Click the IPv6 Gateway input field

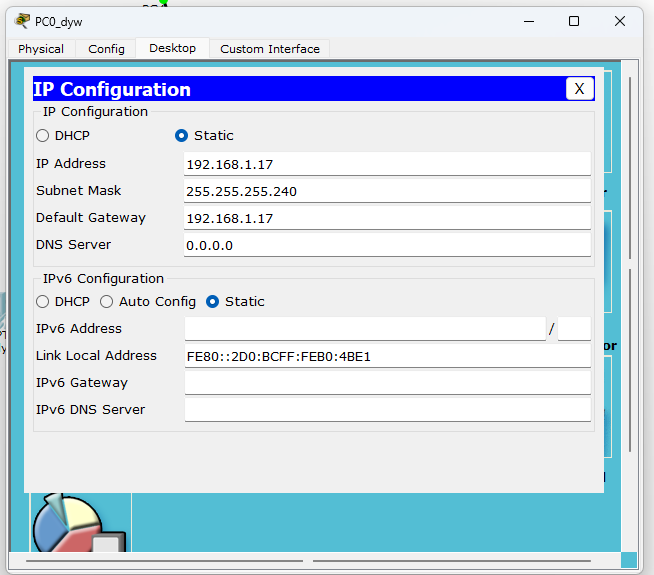[x=387, y=383]
